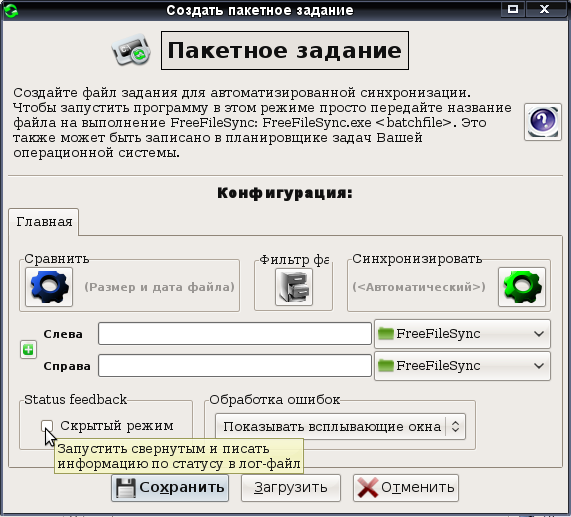Click the Отменить button

pos(406,488)
